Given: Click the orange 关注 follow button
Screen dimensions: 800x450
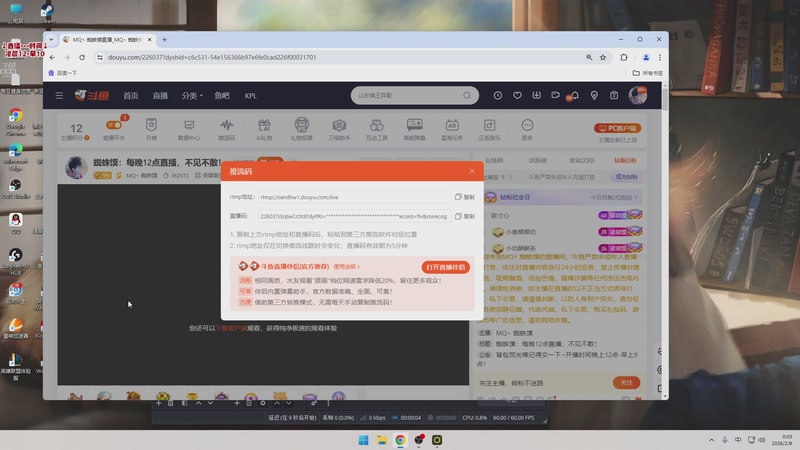Looking at the screenshot, I should coord(627,383).
